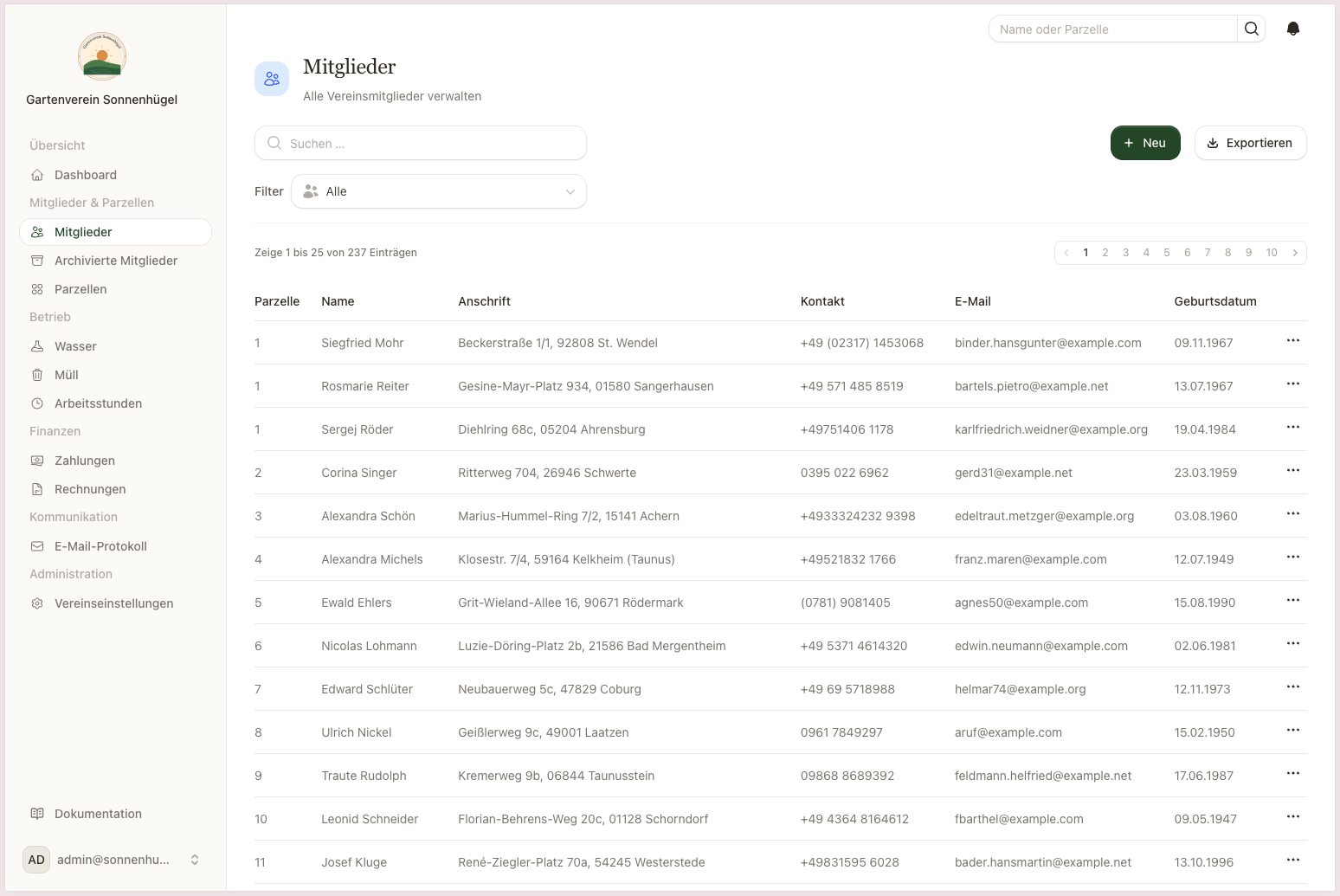1340x896 pixels.
Task: Create a new member with Neu
Action: (x=1145, y=143)
